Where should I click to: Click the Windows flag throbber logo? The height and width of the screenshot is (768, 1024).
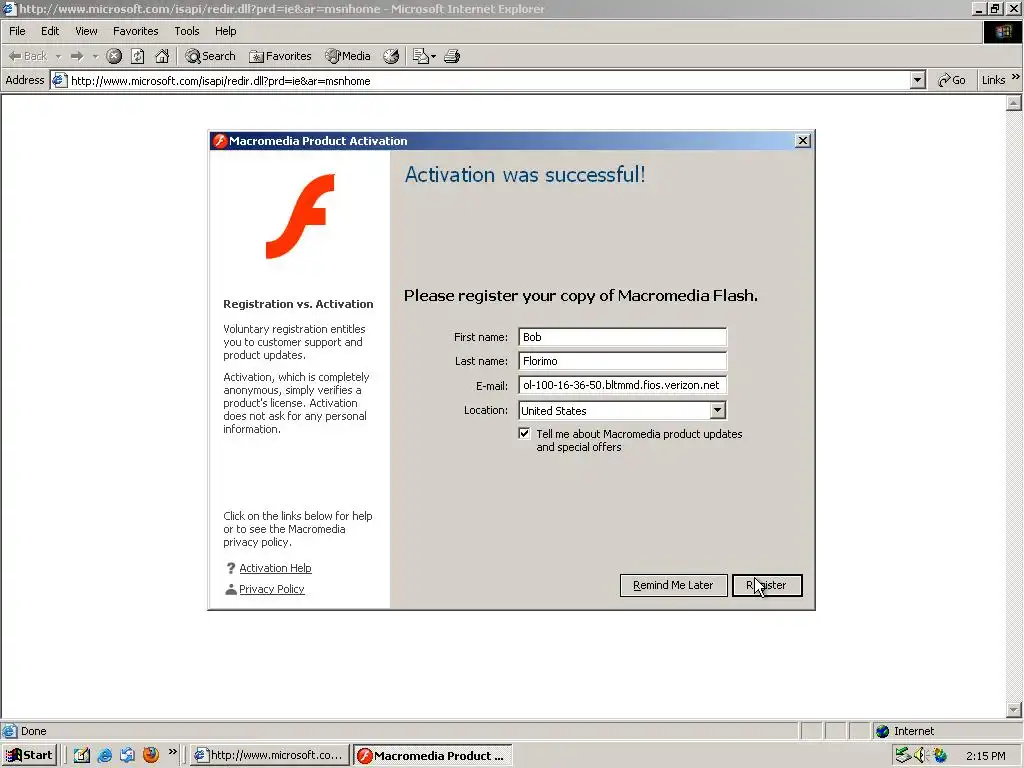(1002, 31)
